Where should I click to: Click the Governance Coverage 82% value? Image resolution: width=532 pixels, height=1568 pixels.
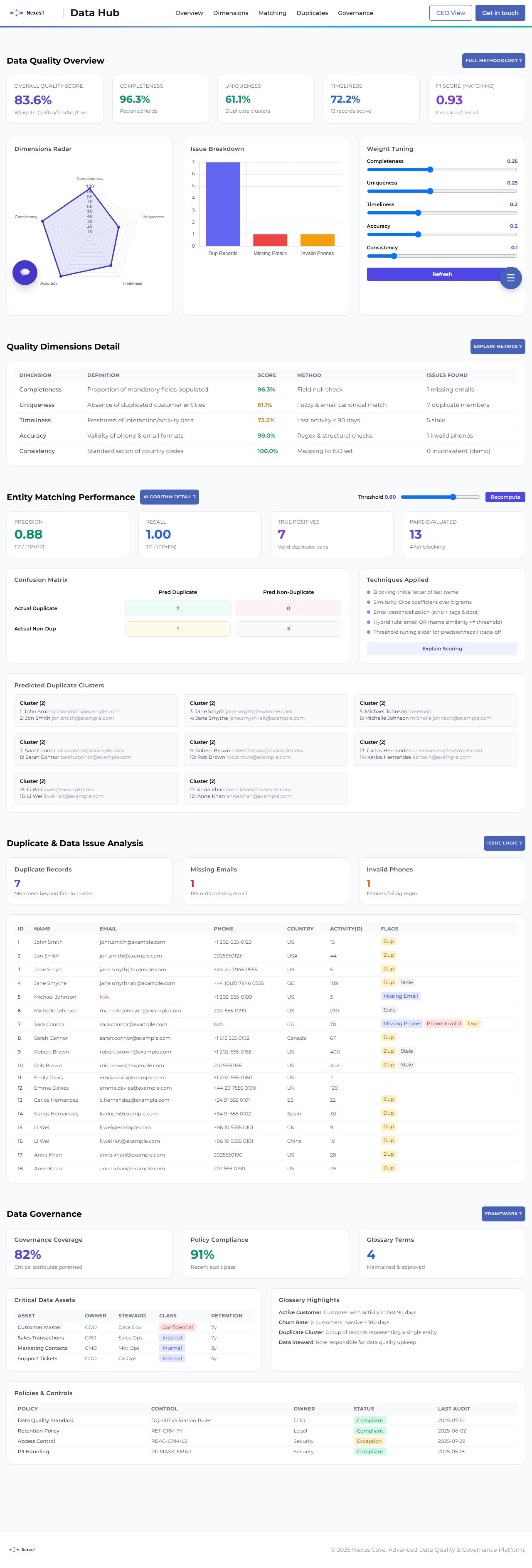[27, 1255]
